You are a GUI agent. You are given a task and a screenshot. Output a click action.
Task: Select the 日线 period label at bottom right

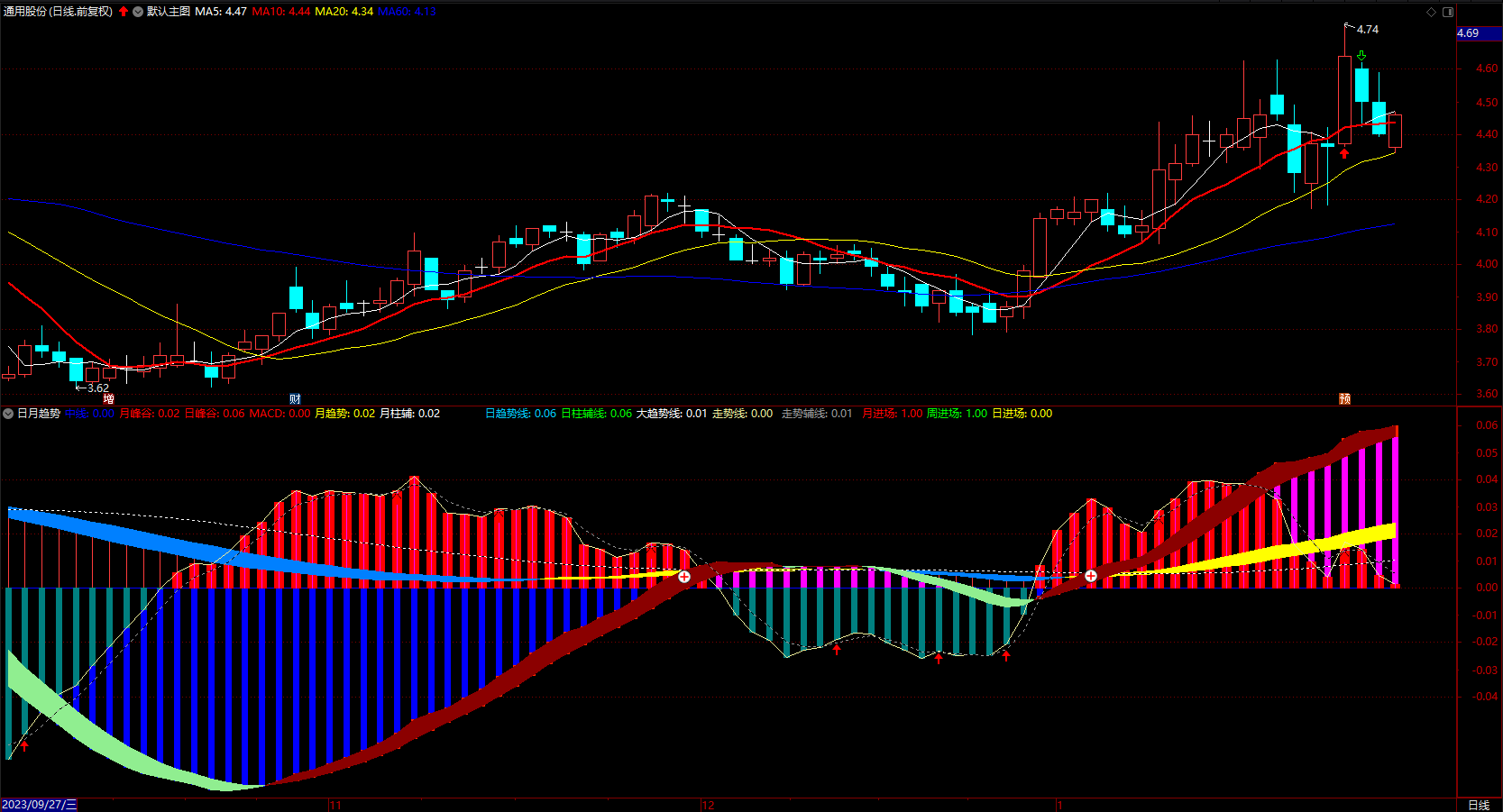point(1479,805)
